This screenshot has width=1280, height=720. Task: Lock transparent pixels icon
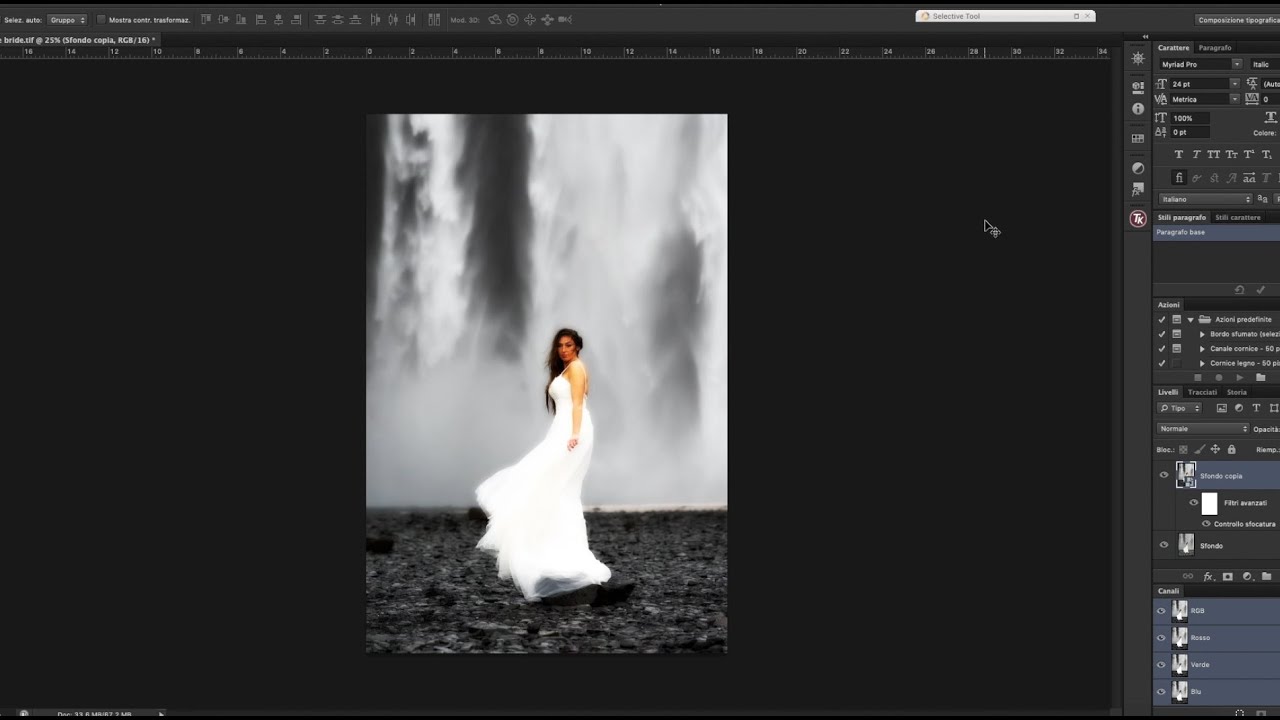1184,449
